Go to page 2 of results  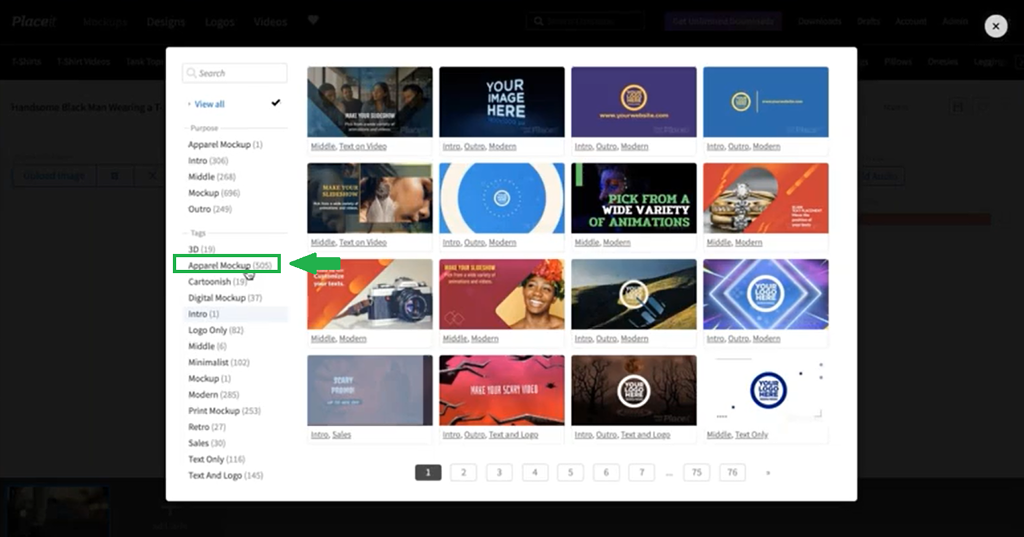point(463,472)
